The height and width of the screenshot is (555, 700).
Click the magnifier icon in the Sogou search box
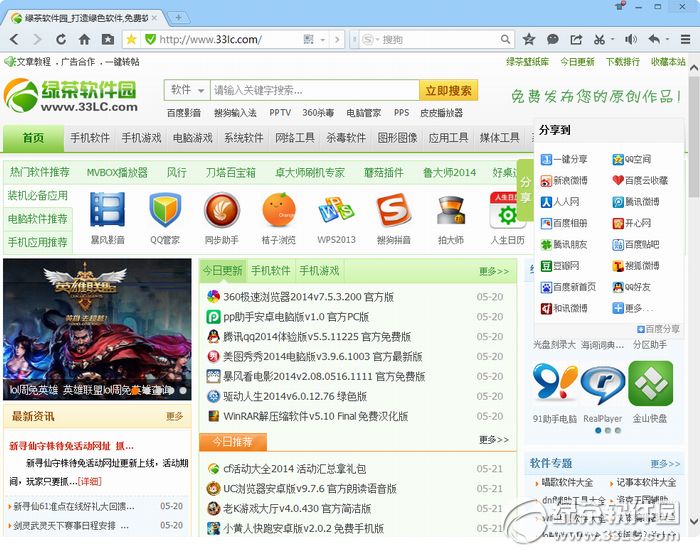(505, 40)
